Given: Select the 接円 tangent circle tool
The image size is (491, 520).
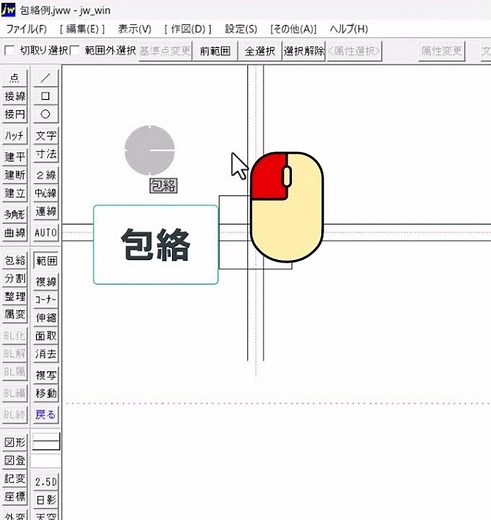Looking at the screenshot, I should click(x=15, y=114).
